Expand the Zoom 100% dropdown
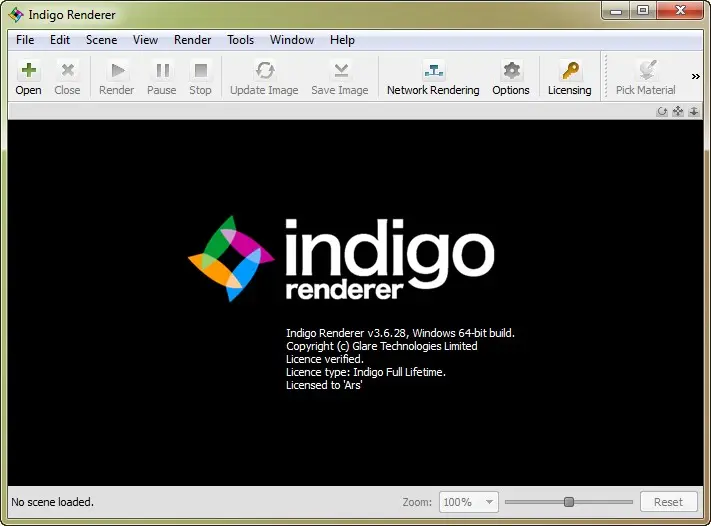Screen dimensions: 711x526 click(468, 502)
